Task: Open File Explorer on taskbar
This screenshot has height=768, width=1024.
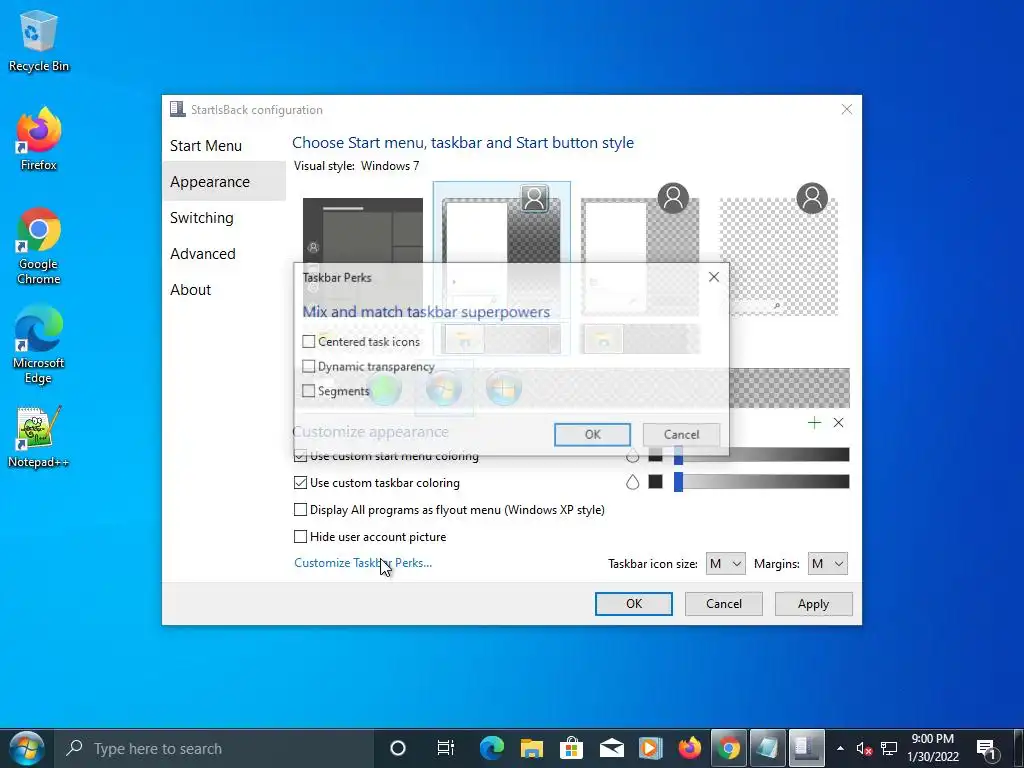Action: pyautogui.click(x=532, y=748)
